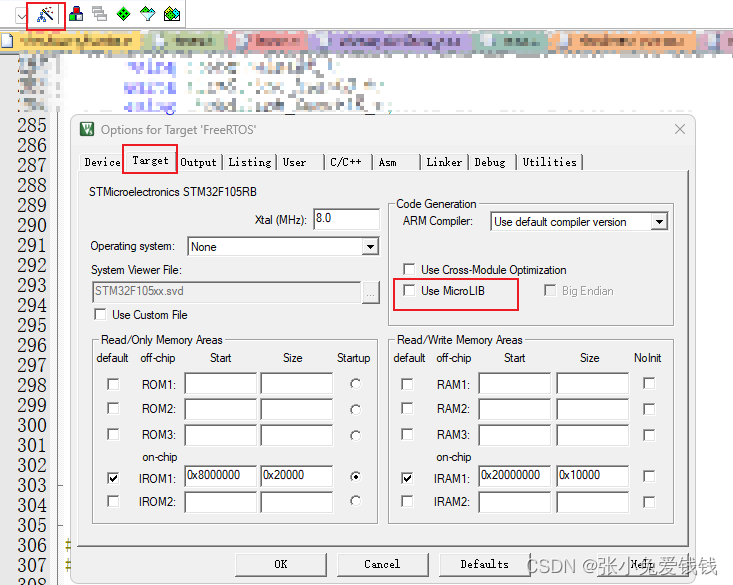
Task: Click the System Viewer File STM32F105xx.svd field
Action: coord(227,292)
